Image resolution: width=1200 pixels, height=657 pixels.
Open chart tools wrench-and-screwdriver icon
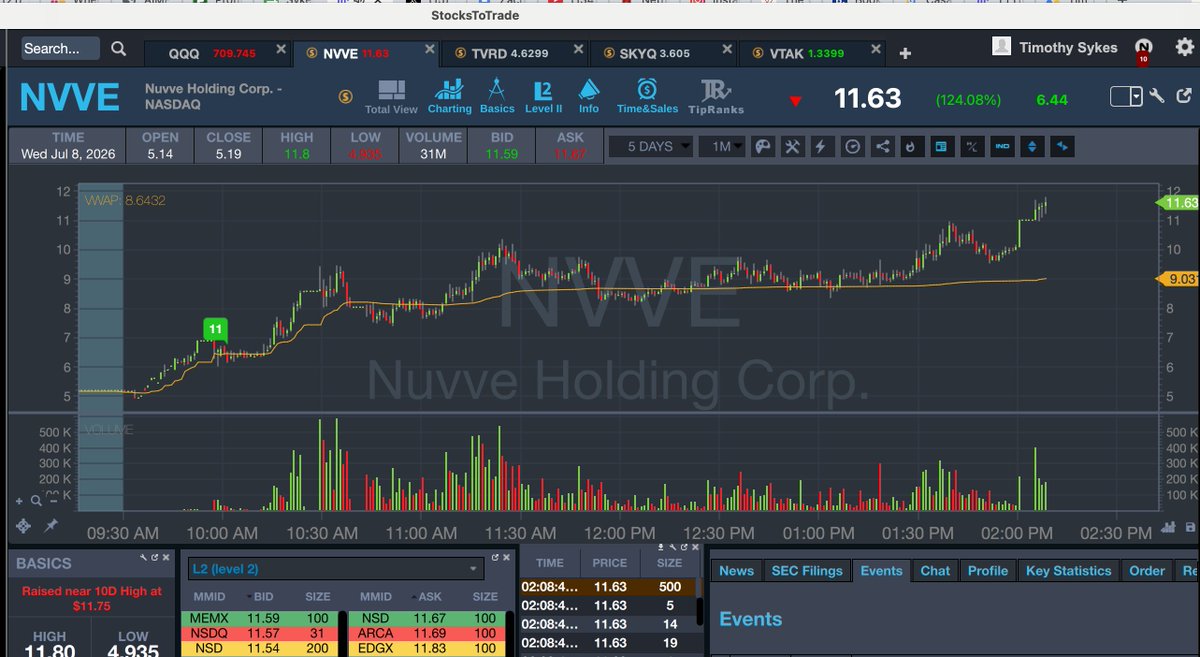point(793,146)
